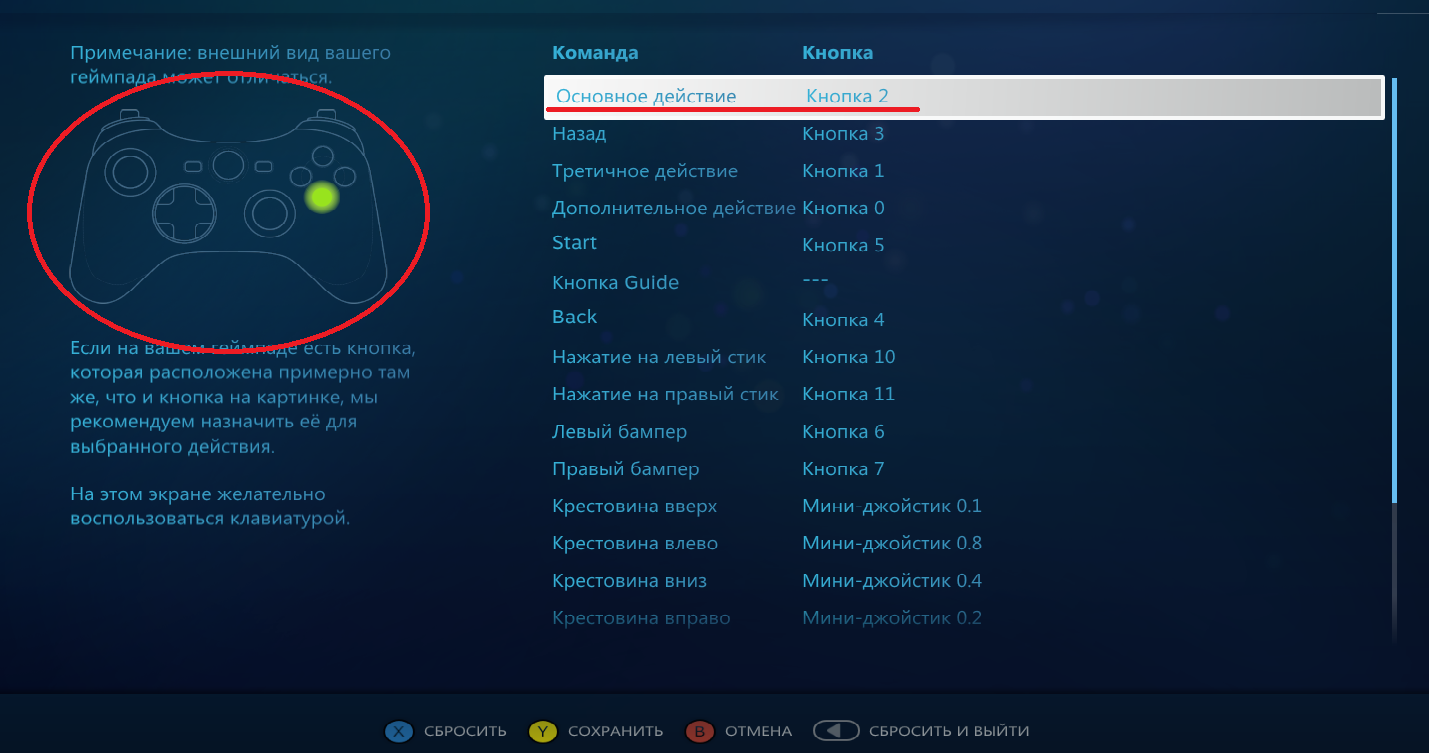Select Крестовина влево row
Viewport: 1429px width, 753px height.
point(964,543)
